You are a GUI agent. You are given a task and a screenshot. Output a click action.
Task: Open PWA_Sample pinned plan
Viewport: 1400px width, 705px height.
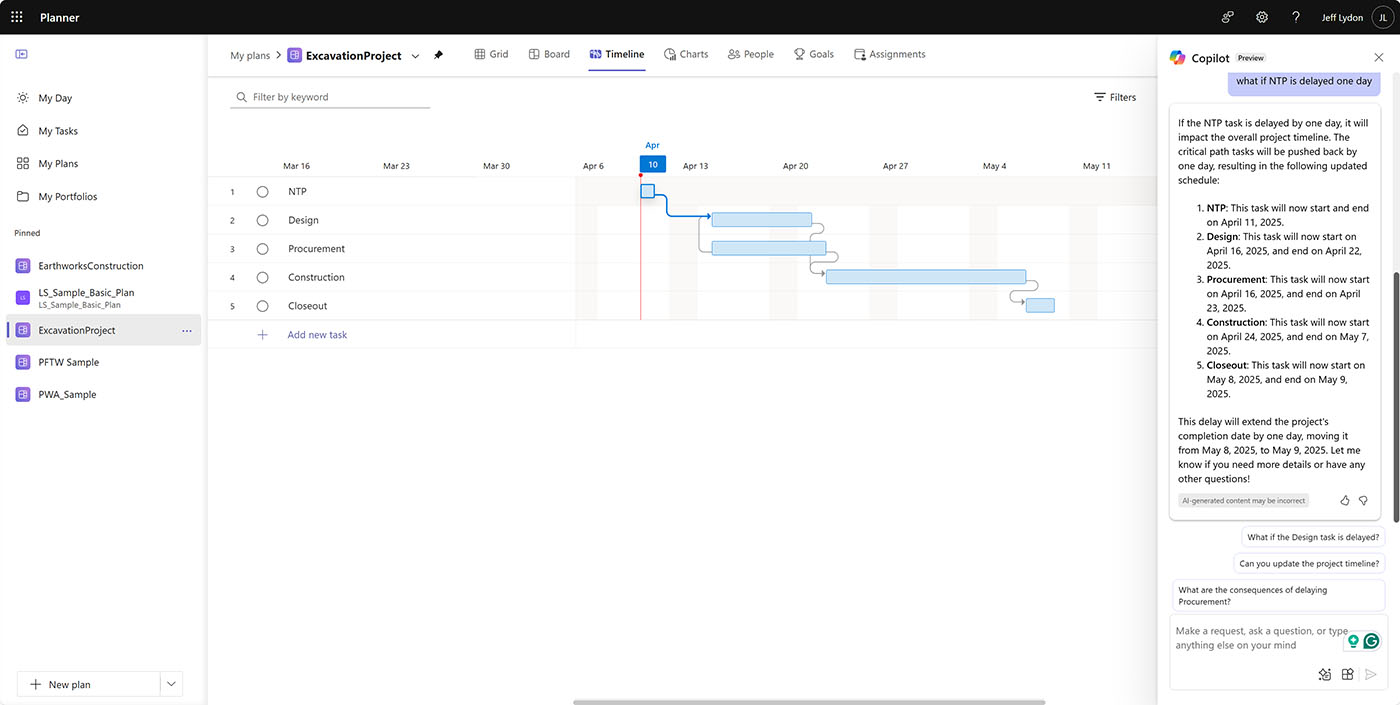pos(67,394)
